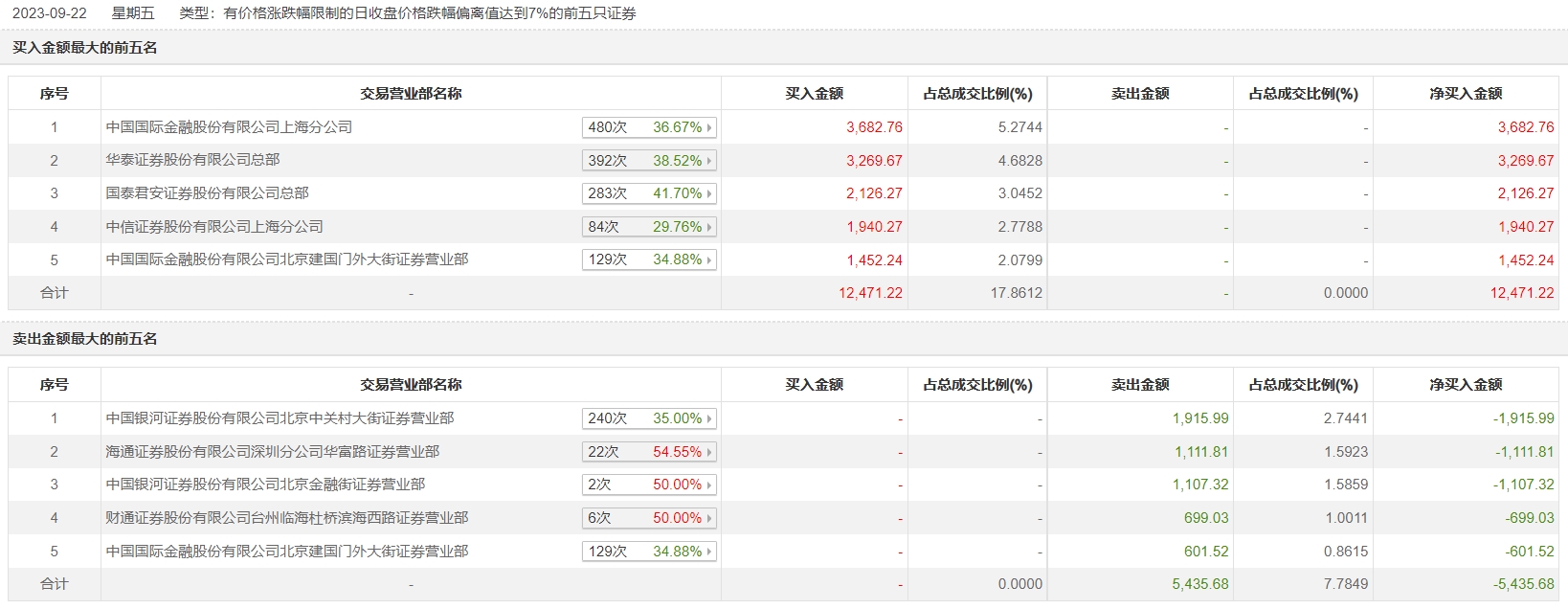Open 中国银河证券北京中关村大街证券营业部 link
The height and width of the screenshot is (609, 1568).
280,418
